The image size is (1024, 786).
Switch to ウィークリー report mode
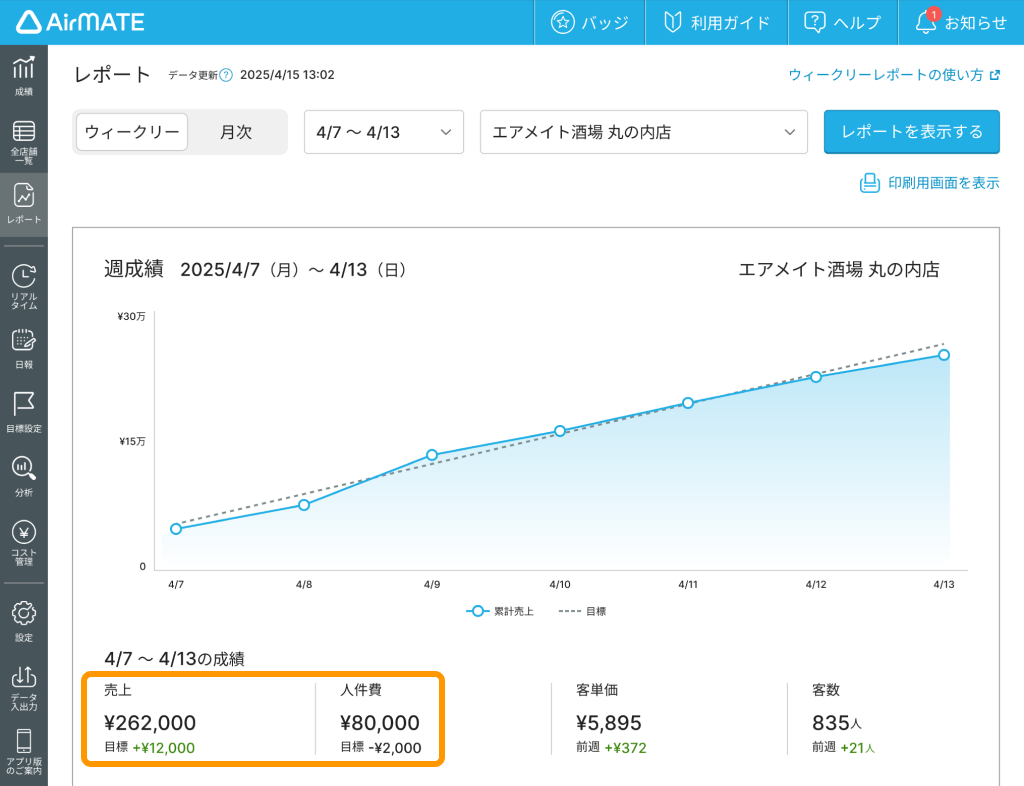pyautogui.click(x=132, y=132)
